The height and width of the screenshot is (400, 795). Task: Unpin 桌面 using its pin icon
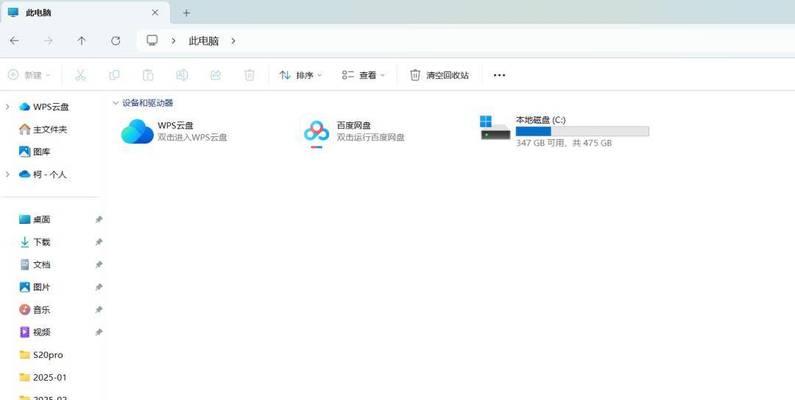99,220
